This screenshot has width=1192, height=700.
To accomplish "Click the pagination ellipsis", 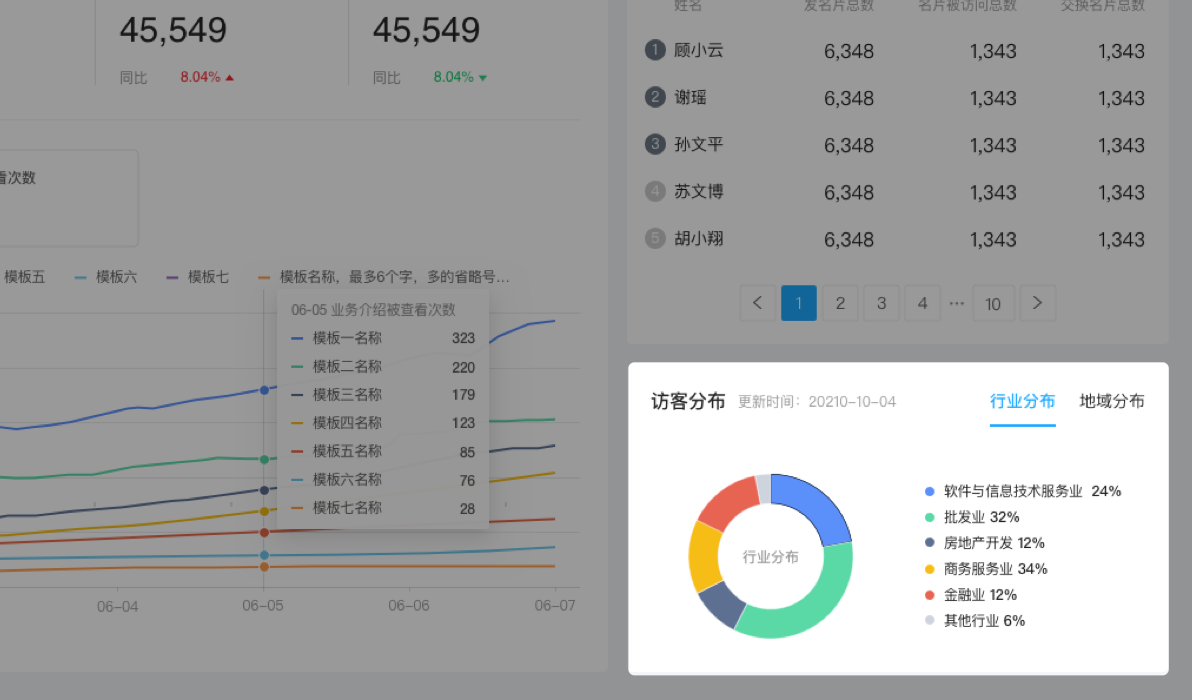I will coord(957,303).
